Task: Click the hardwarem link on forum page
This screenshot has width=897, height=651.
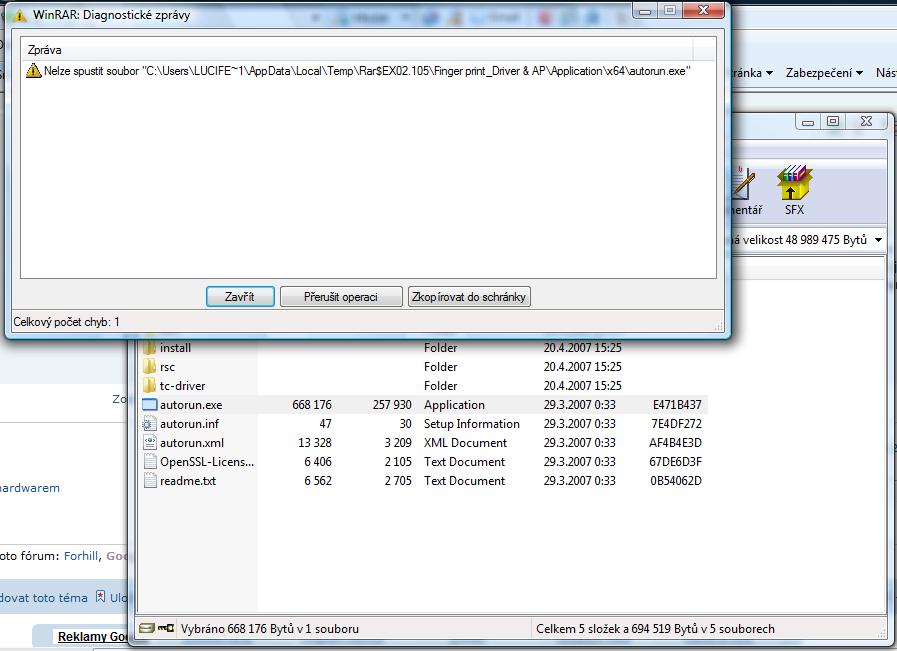Action: pos(30,488)
